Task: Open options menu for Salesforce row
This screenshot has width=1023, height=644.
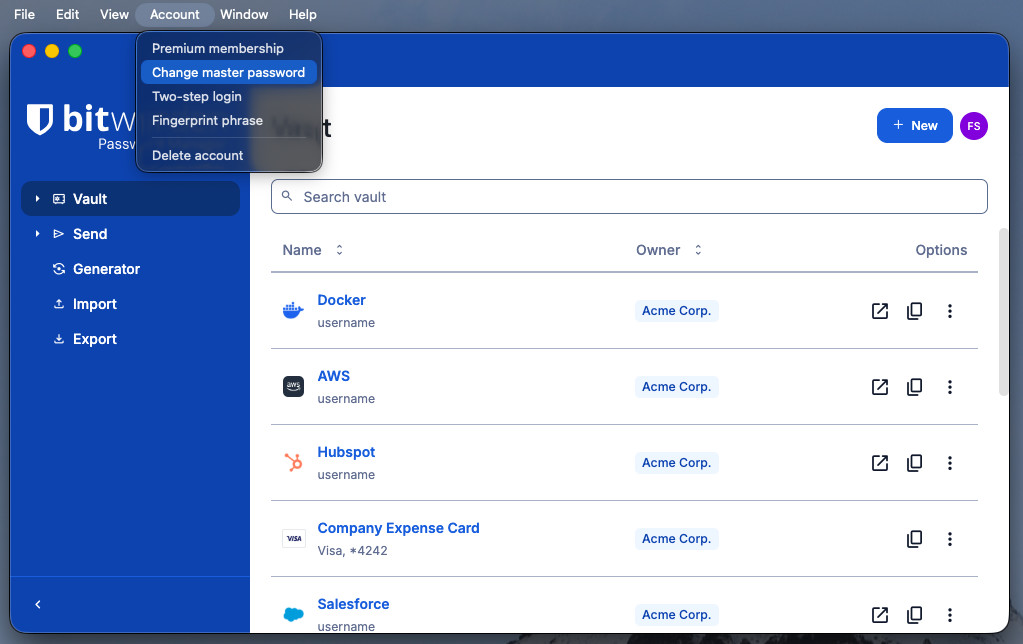Action: [950, 615]
